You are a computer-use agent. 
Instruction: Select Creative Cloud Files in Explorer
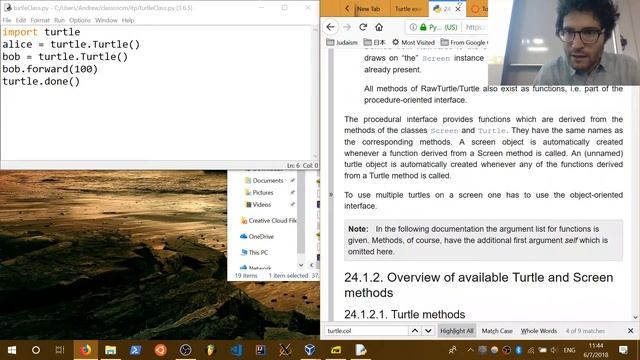point(269,220)
